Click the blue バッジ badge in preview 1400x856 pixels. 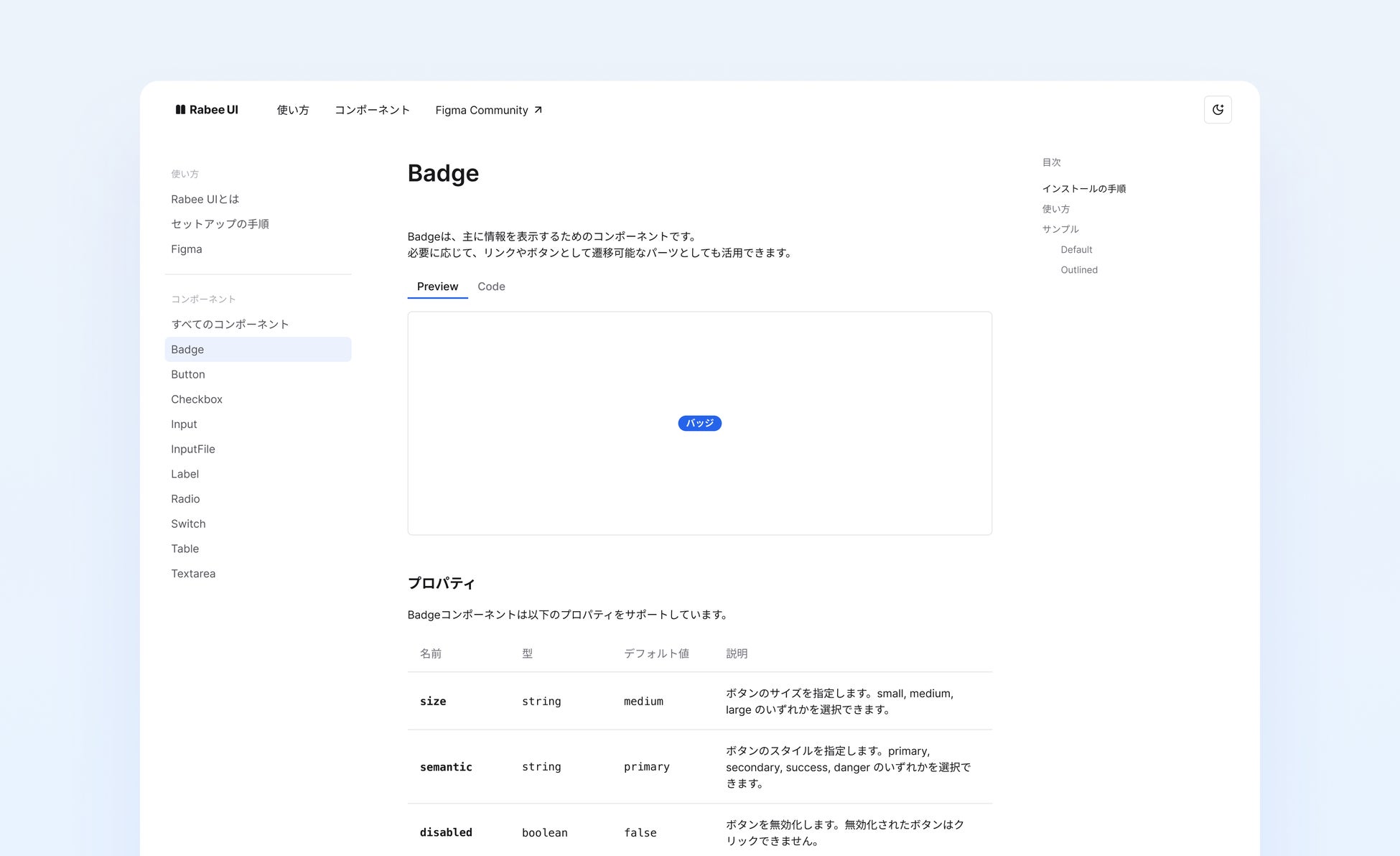point(699,424)
